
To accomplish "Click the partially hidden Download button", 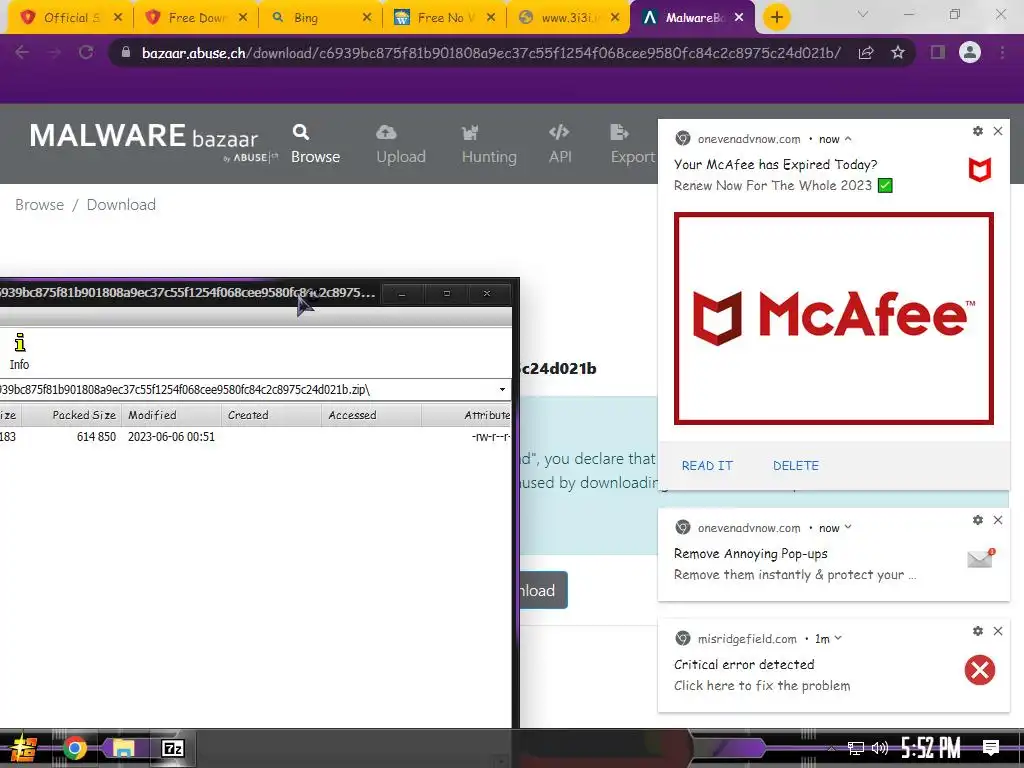I will (543, 590).
